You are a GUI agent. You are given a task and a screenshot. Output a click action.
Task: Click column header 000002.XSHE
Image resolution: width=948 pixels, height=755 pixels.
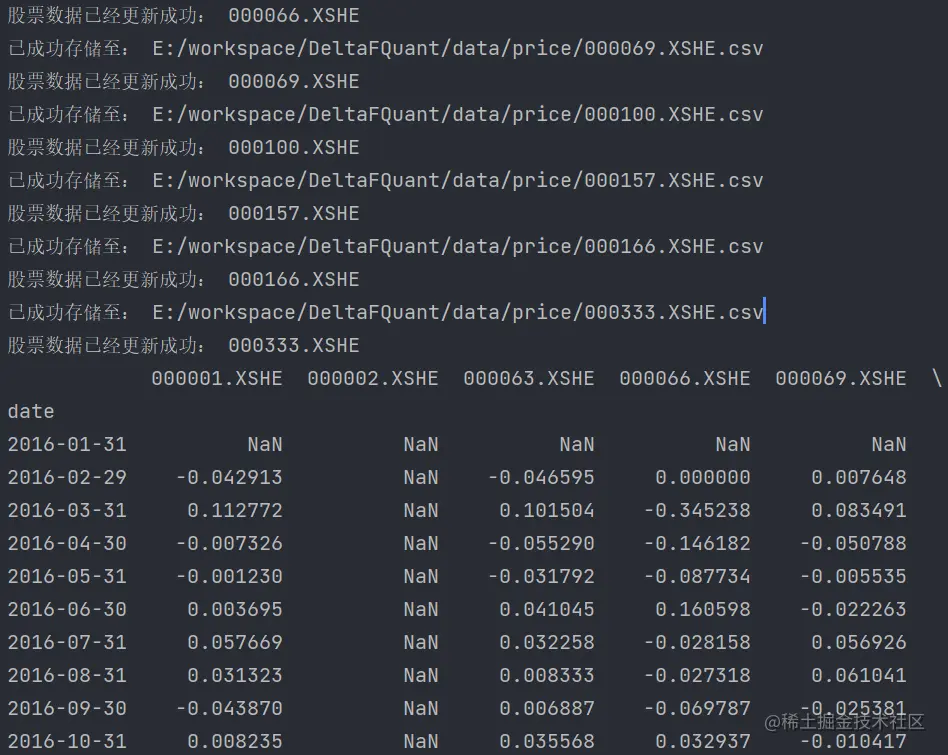point(373,378)
